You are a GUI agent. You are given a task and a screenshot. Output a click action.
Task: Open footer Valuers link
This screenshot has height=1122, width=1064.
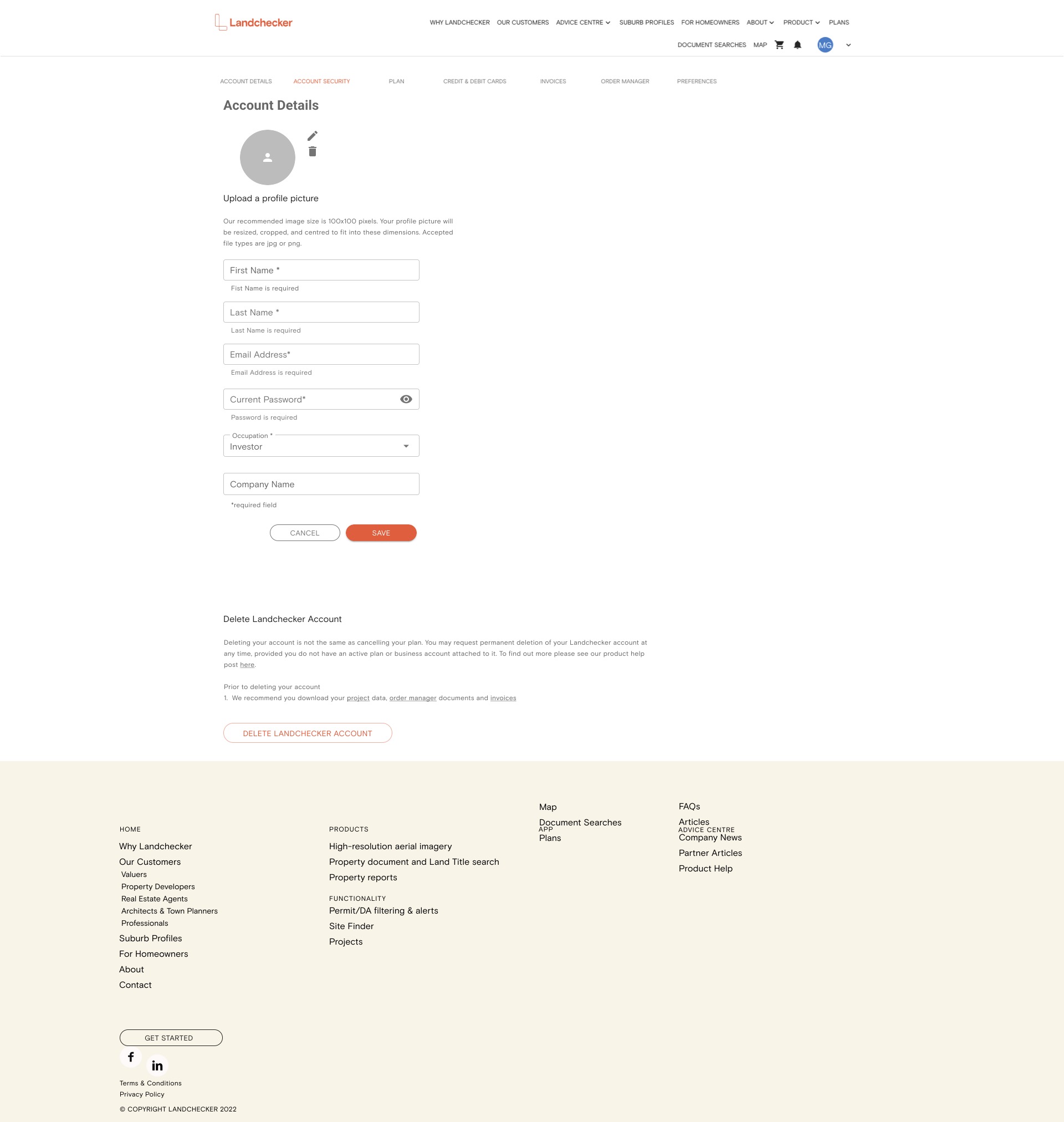click(134, 874)
